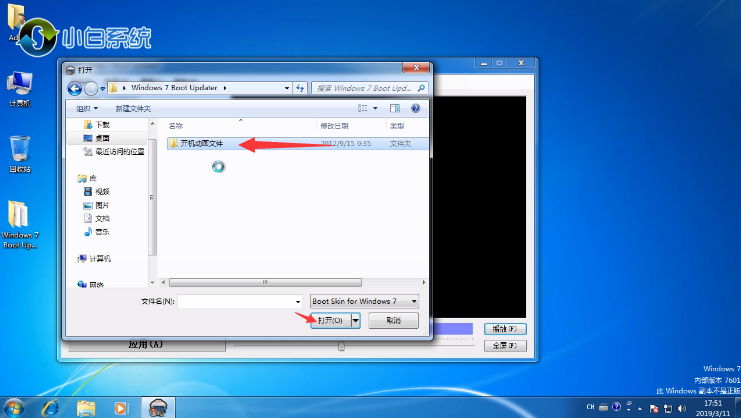741x418 pixels.
Task: Expand the arrow beside 打开 button
Action: [355, 320]
